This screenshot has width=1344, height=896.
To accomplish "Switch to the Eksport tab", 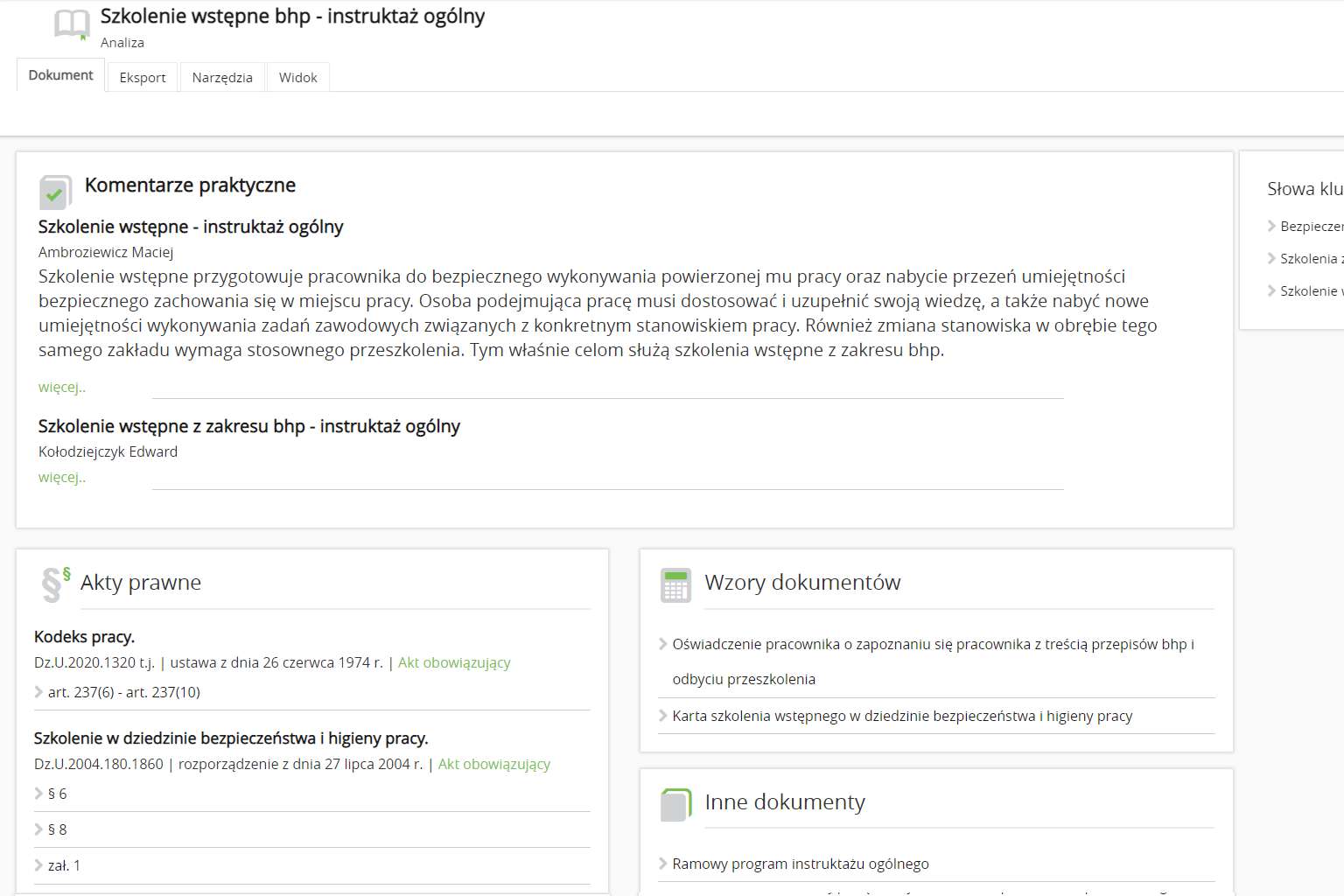I will click(x=143, y=78).
